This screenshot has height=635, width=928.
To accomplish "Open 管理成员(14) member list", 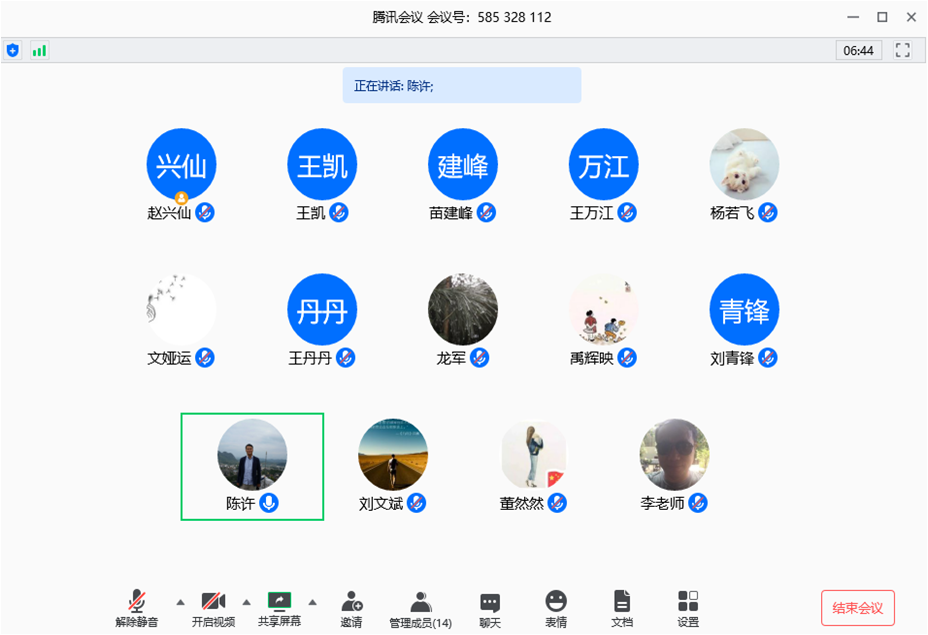I will point(421,609).
